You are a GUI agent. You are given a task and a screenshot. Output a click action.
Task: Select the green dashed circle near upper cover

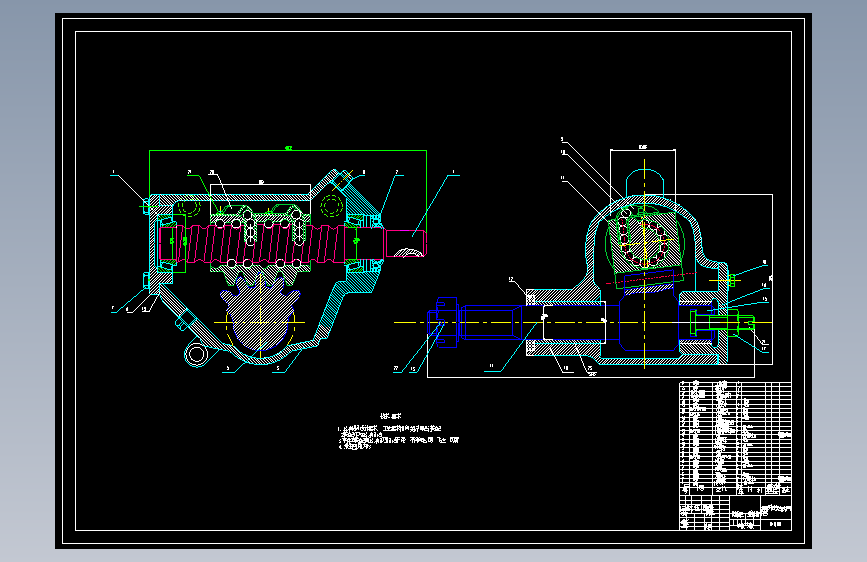332,206
